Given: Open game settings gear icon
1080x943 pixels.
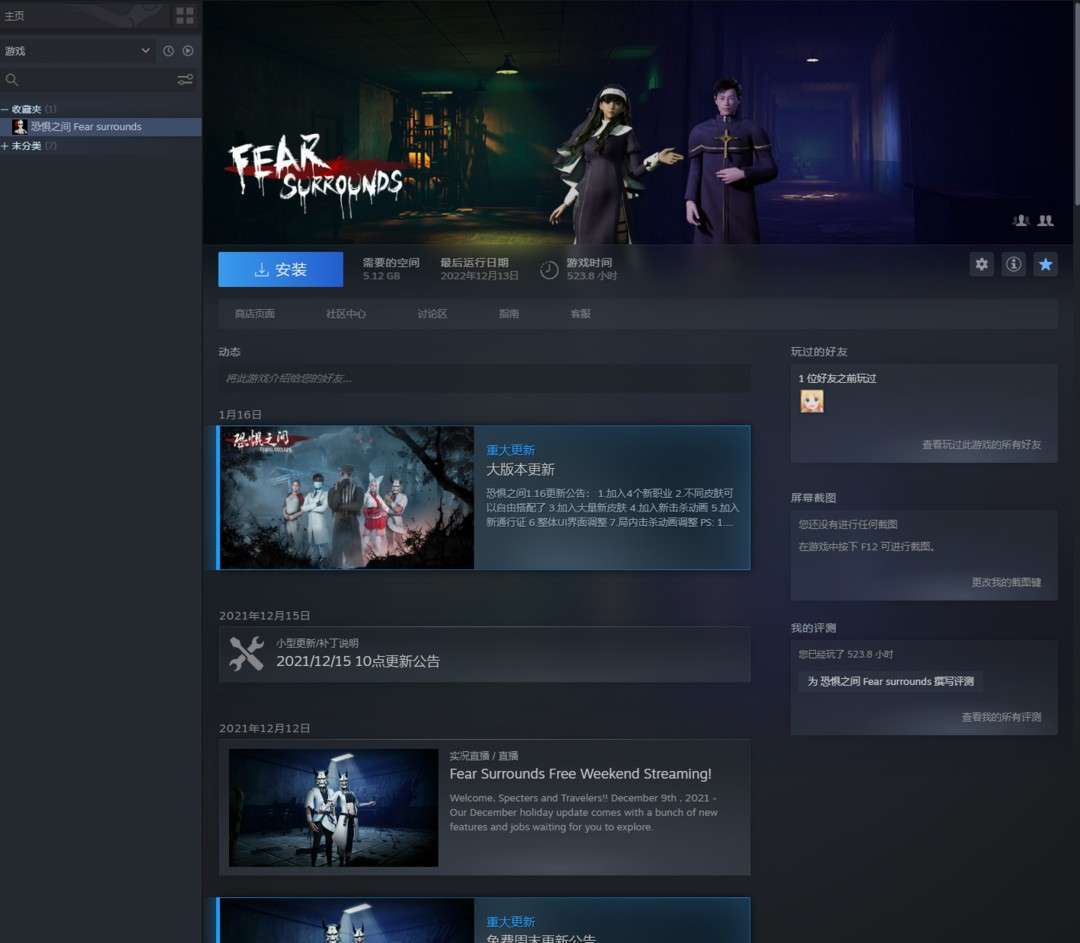Looking at the screenshot, I should (x=982, y=264).
